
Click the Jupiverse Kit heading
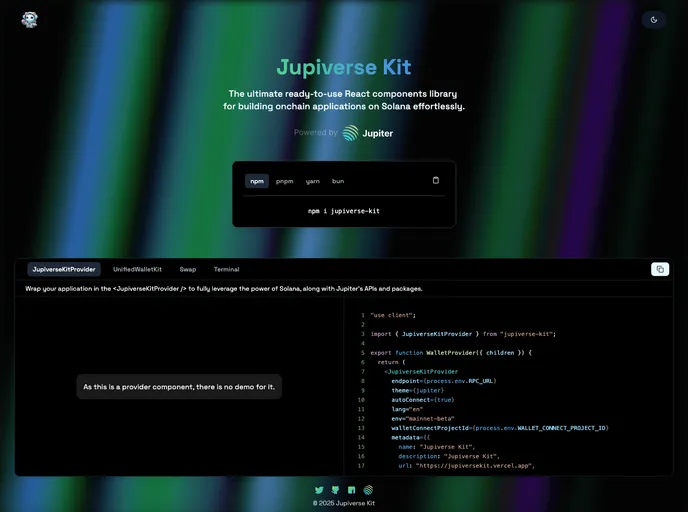click(344, 67)
